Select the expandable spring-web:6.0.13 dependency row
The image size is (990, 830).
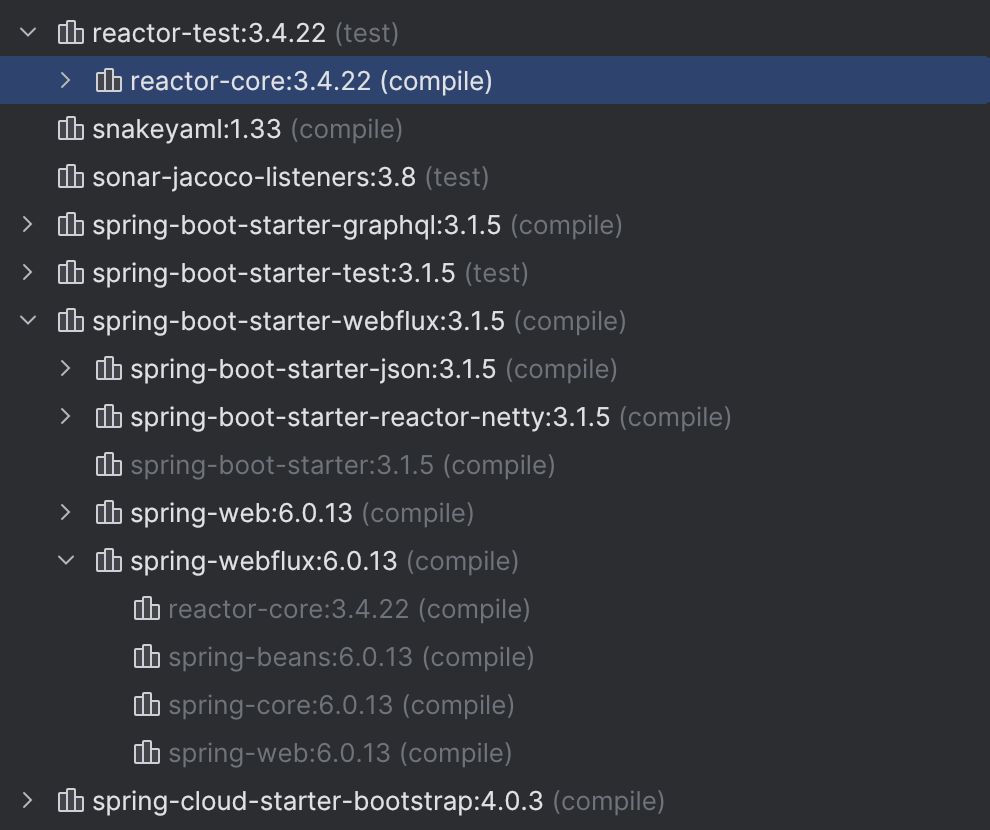point(241,513)
